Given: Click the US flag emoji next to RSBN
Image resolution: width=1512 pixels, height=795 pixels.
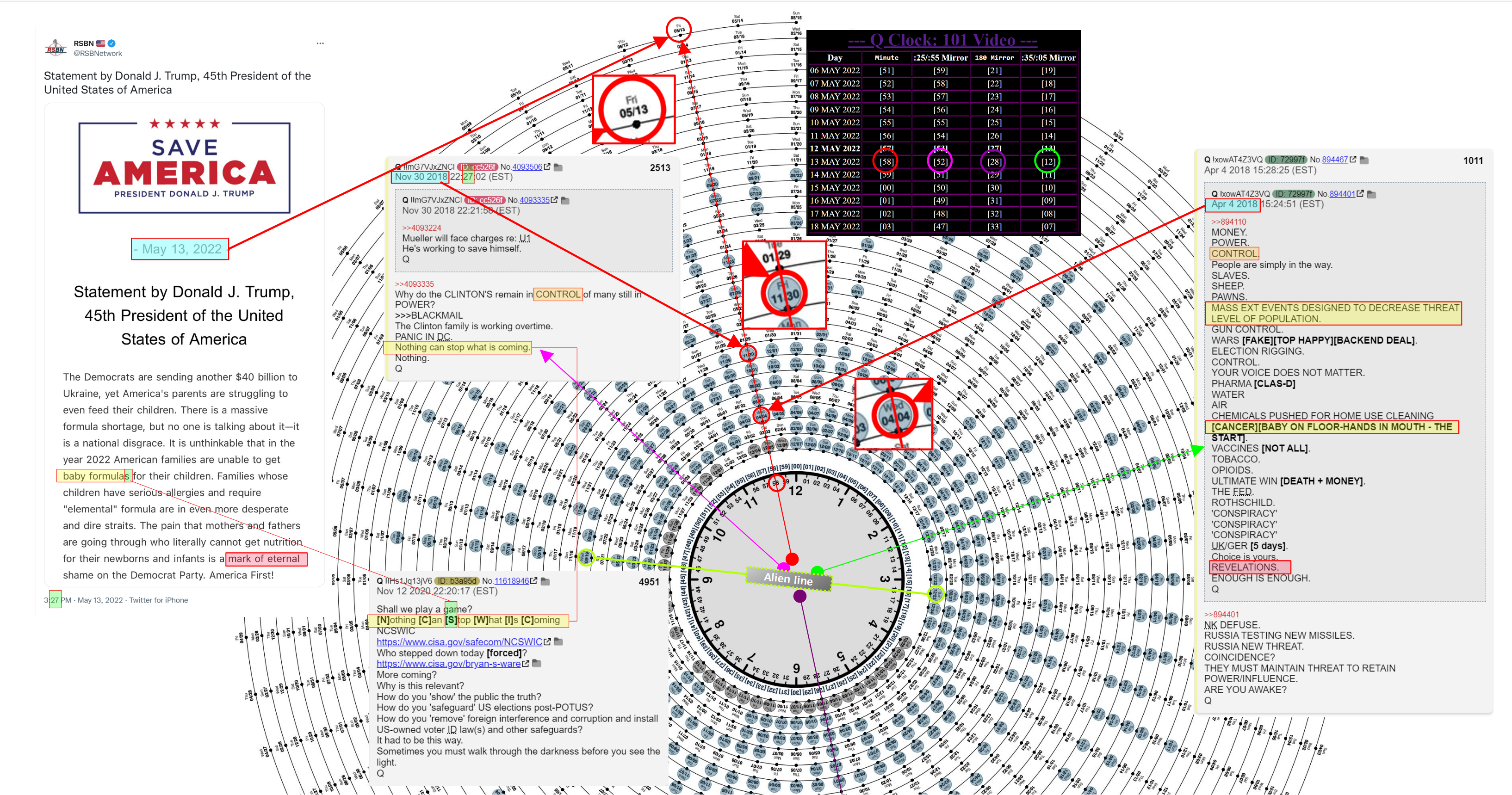Looking at the screenshot, I should (101, 43).
